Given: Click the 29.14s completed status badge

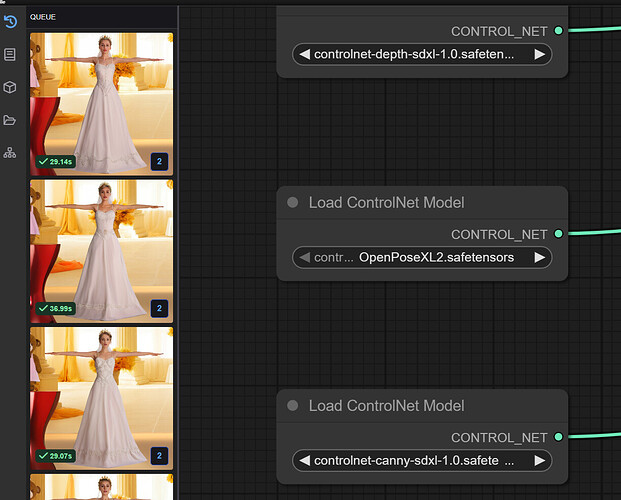Looking at the screenshot, I should 56,162.
